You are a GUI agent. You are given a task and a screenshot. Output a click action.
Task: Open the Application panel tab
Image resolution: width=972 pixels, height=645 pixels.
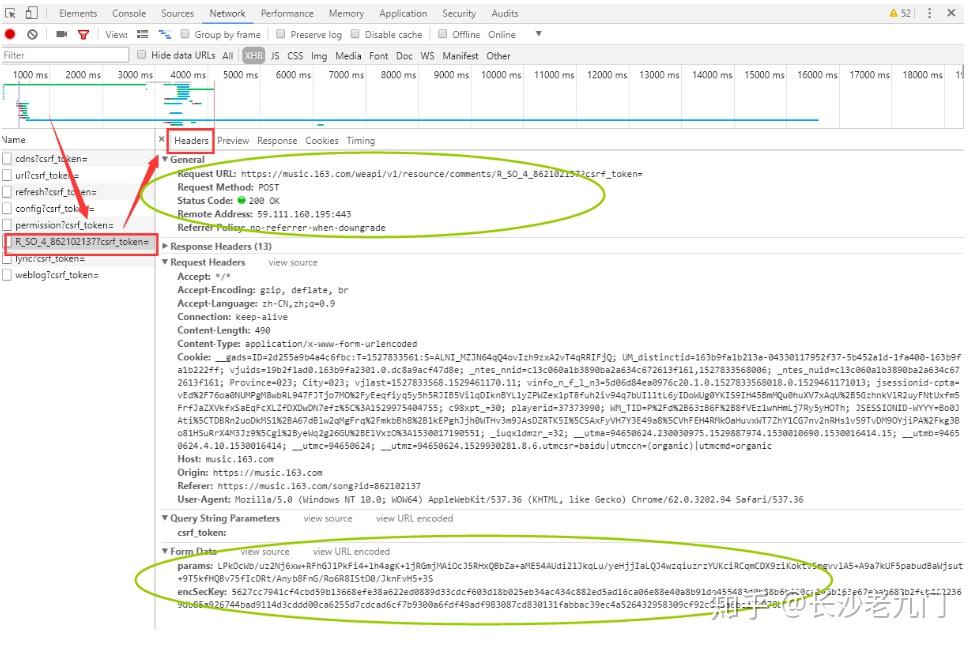pos(403,13)
